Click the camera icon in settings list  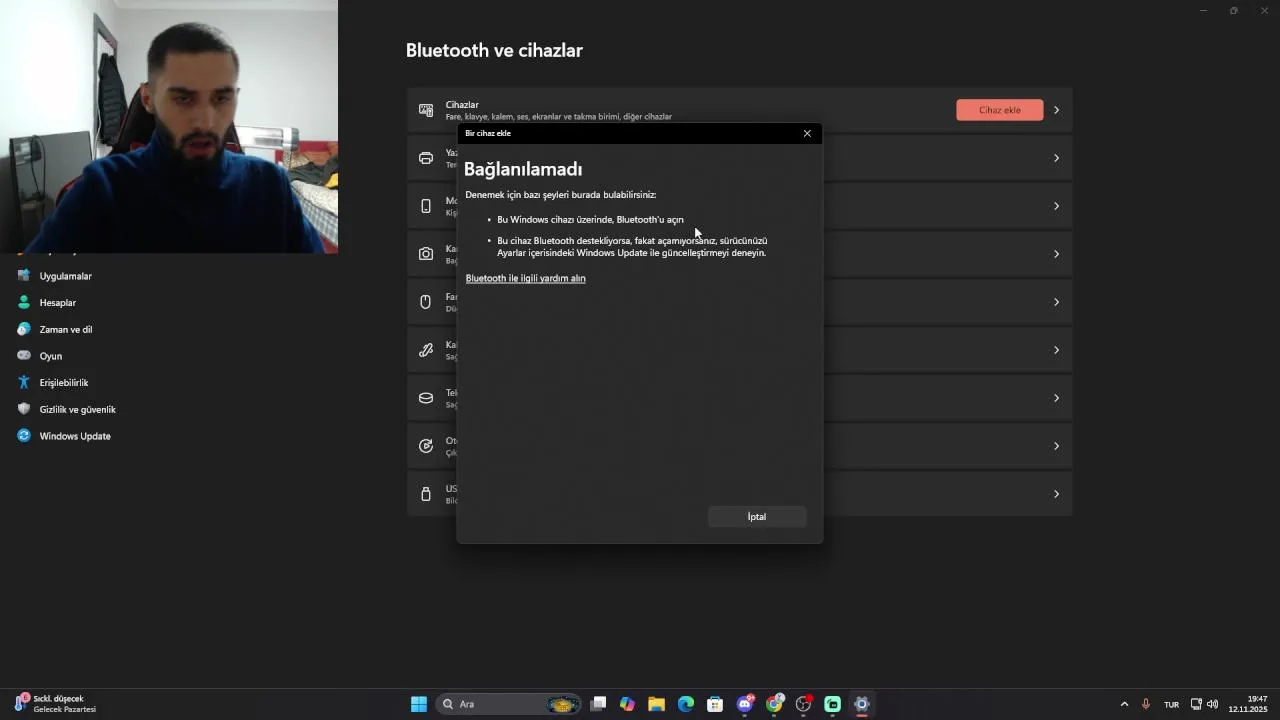426,254
